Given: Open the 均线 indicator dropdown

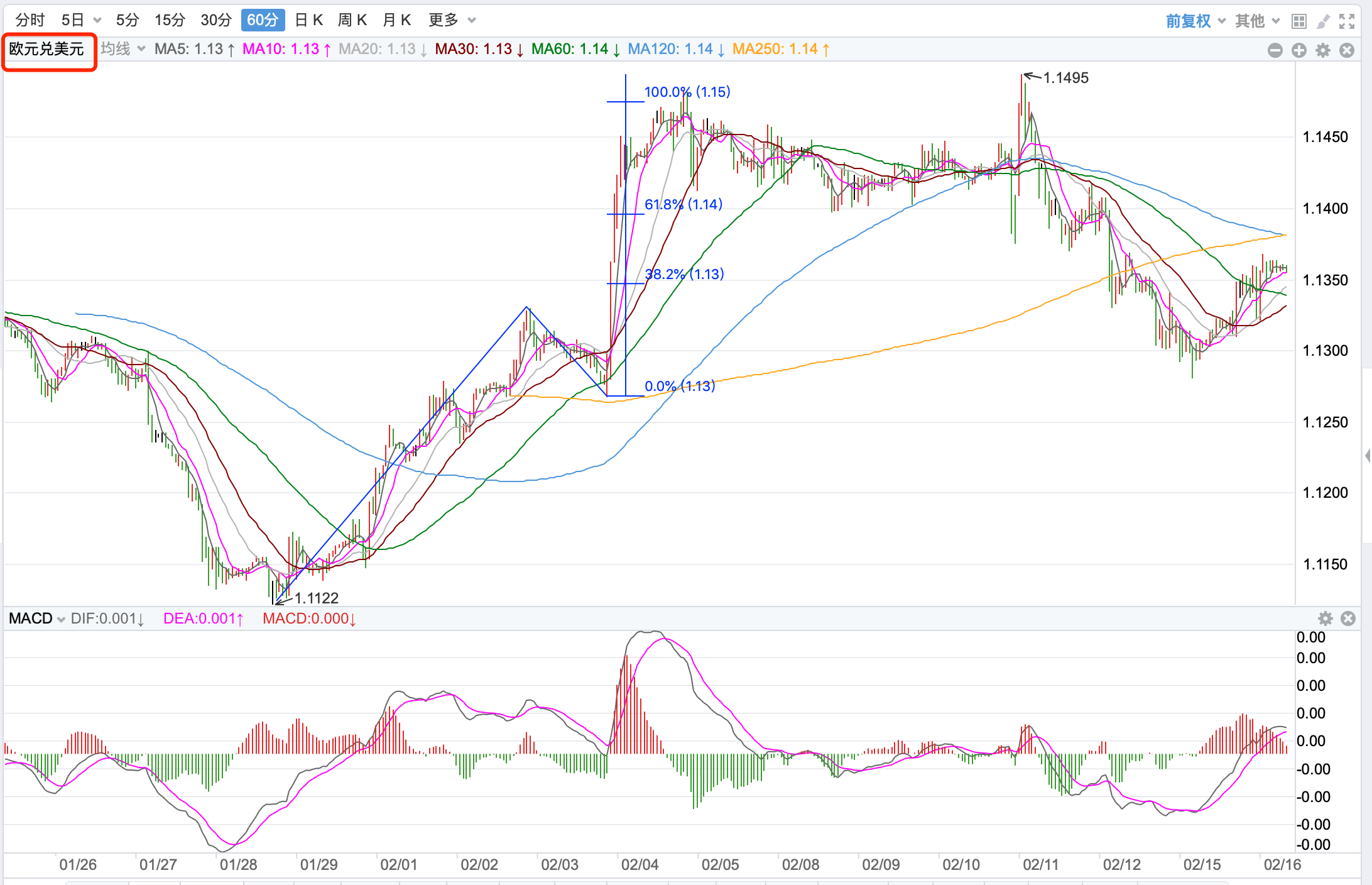Looking at the screenshot, I should pos(123,49).
